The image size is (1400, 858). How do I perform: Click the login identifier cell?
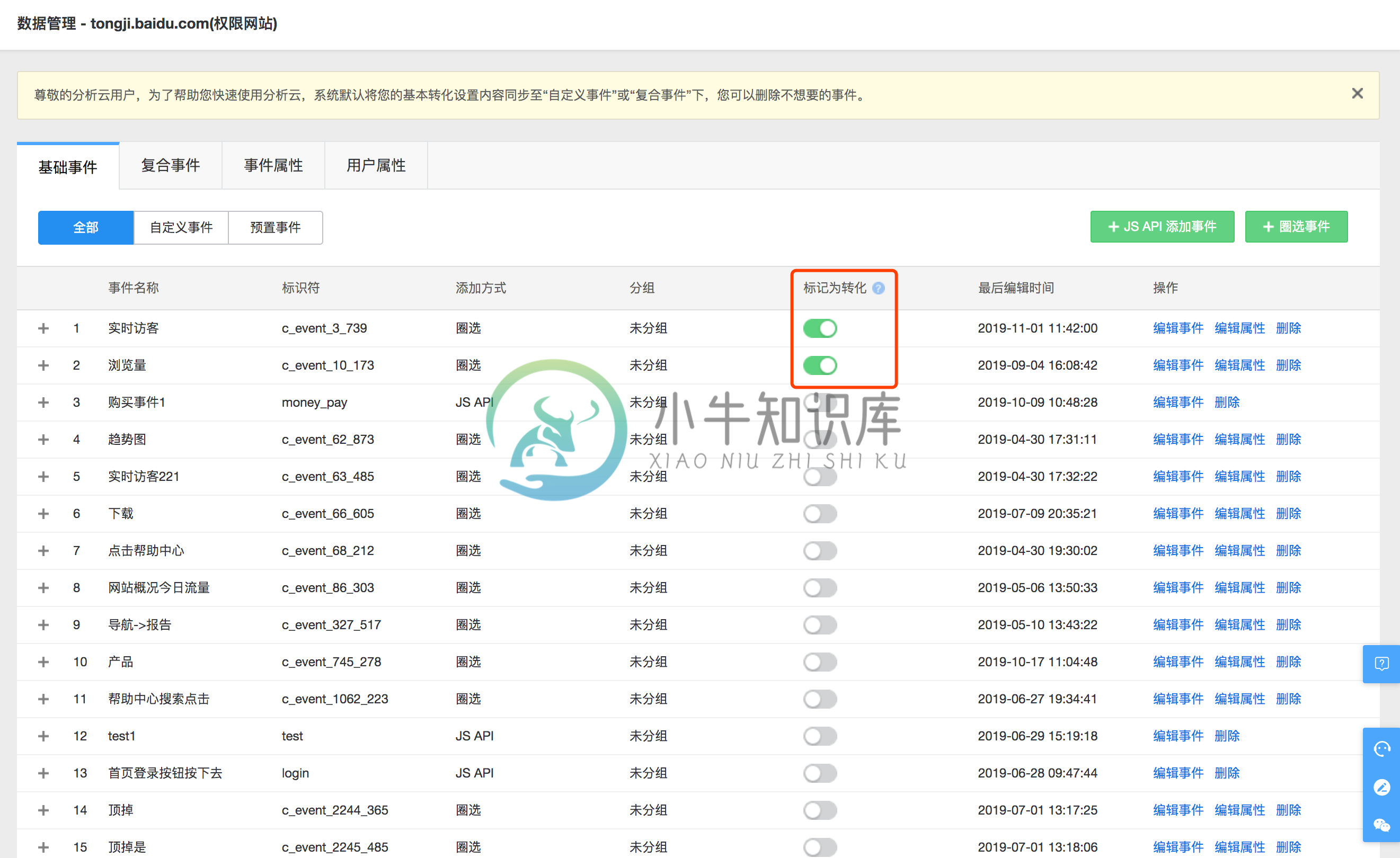point(295,773)
